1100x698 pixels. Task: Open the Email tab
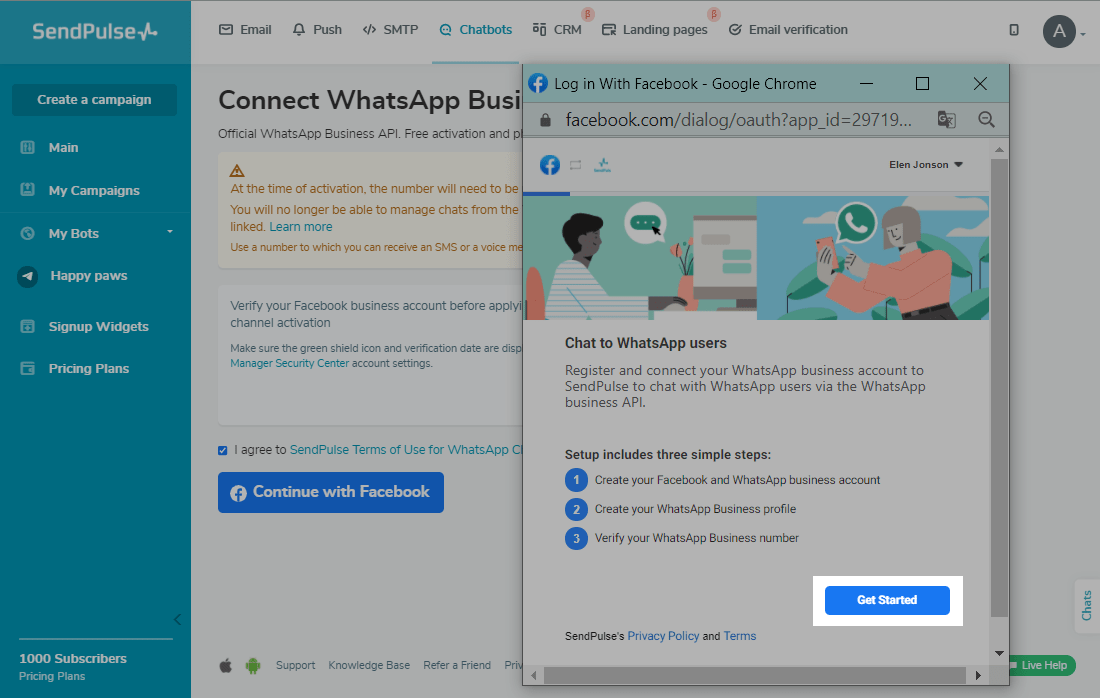245,30
